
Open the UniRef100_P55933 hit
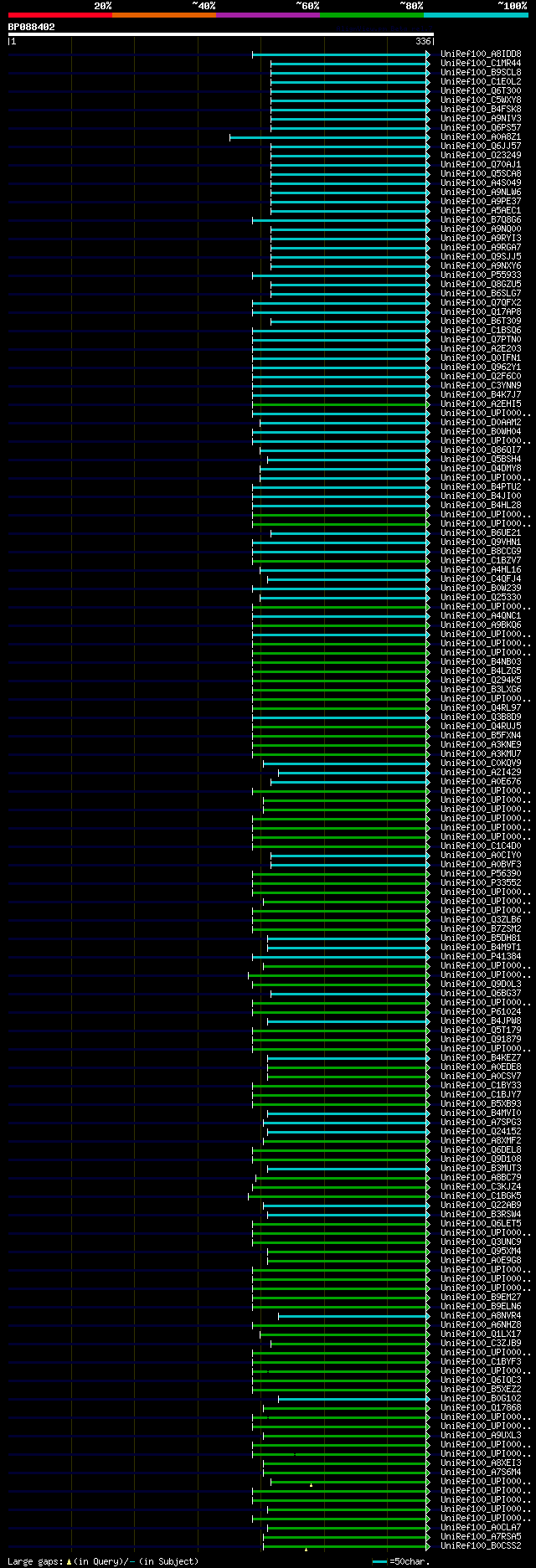click(x=481, y=275)
